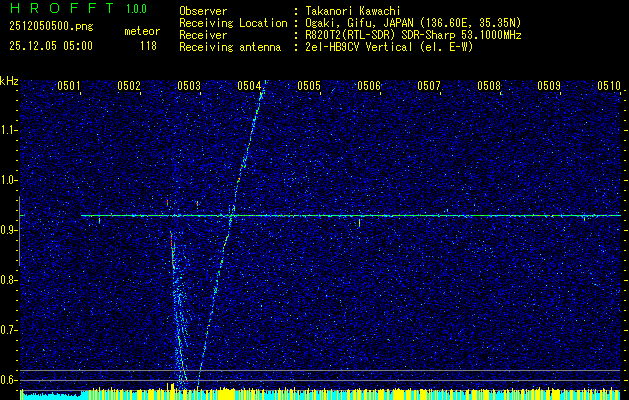This screenshot has width=629, height=400.
Task: Click the version number 1.0.0
Action: tap(136, 9)
